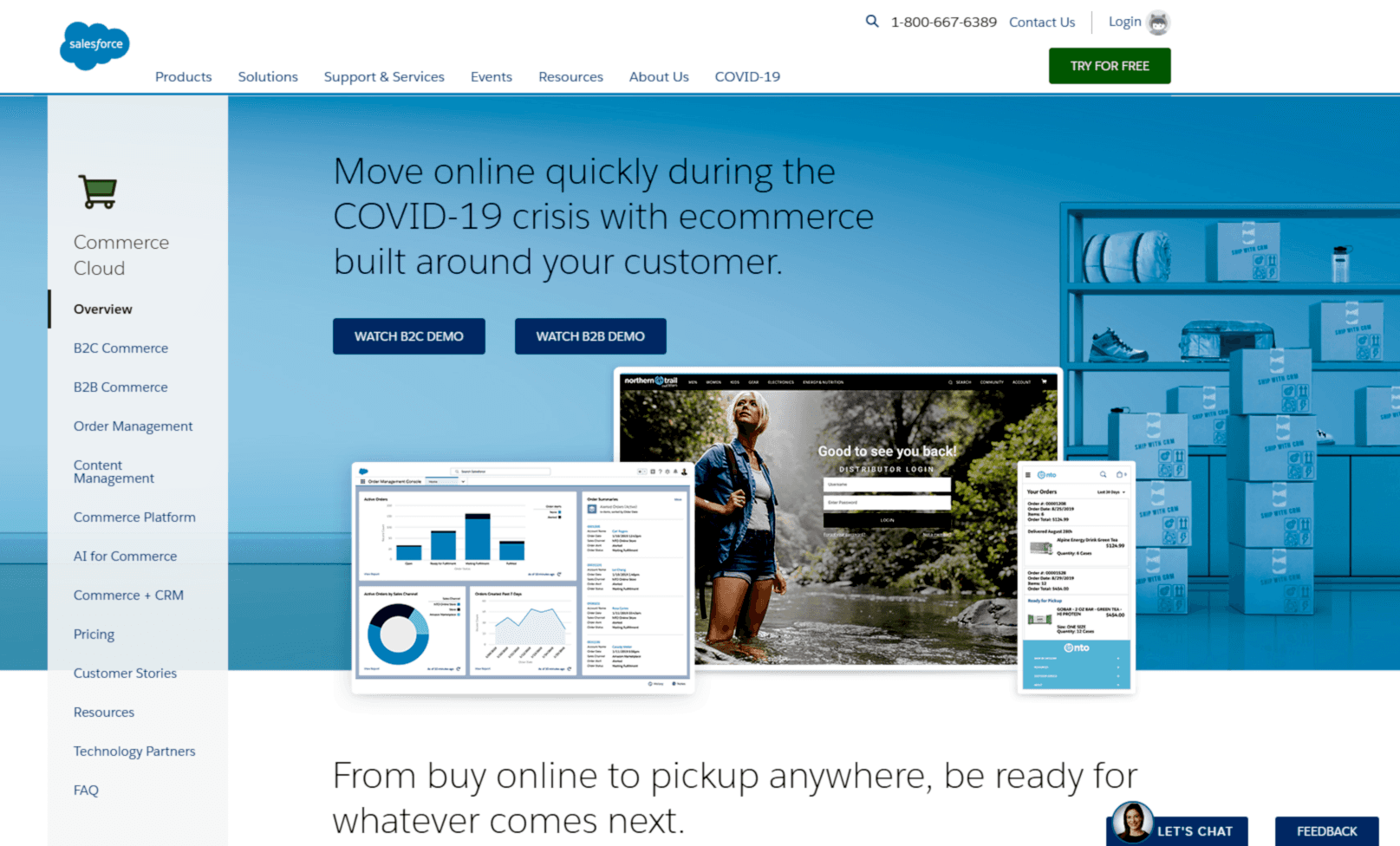Viewport: 1400px width, 846px height.
Task: Open Customer Stories sidebar link
Action: (125, 674)
